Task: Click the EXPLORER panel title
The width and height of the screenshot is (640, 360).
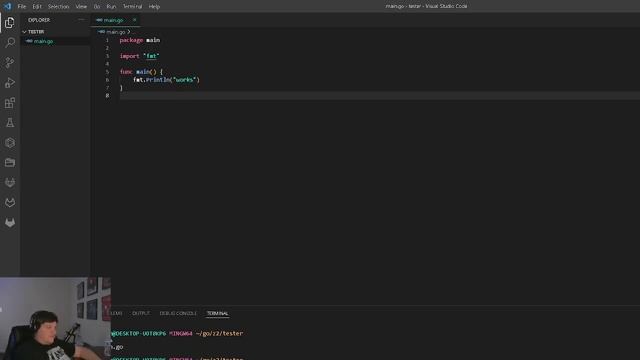Action: (39, 20)
